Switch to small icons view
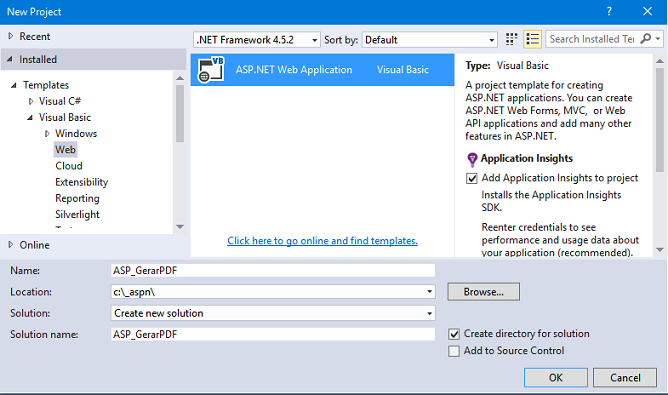The image size is (668, 395). coord(511,39)
